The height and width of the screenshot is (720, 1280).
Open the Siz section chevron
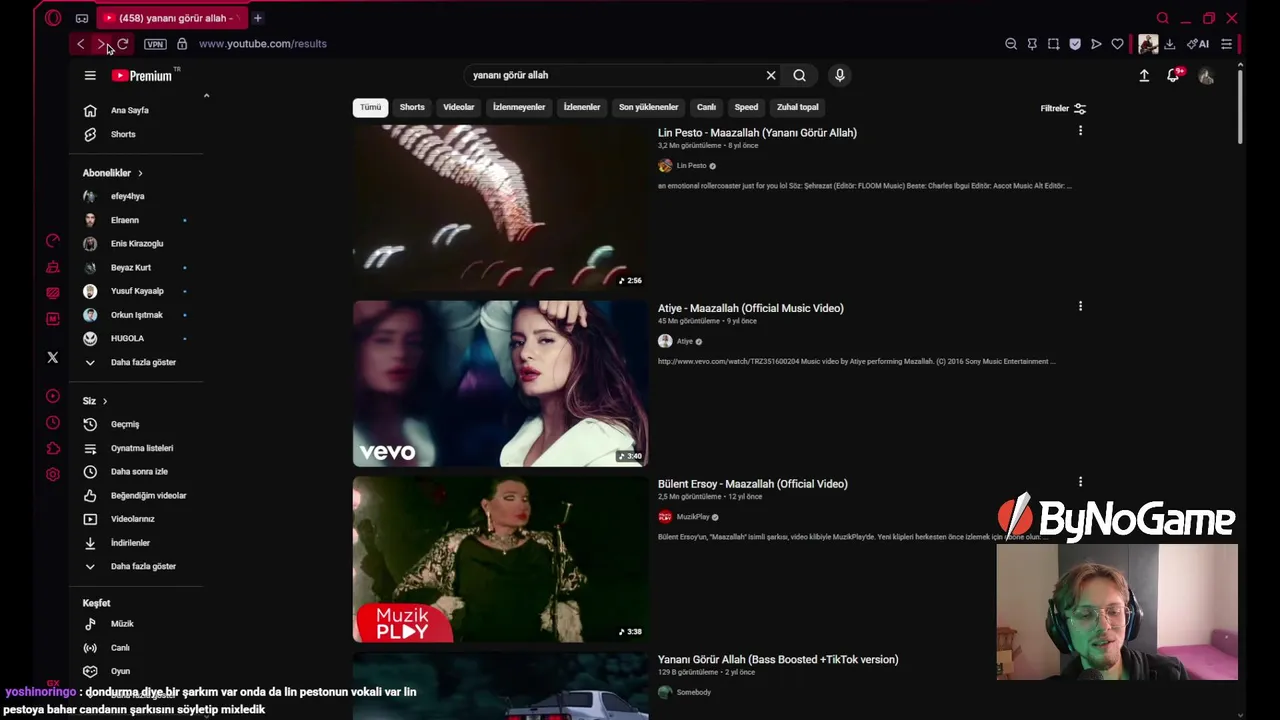[x=104, y=401]
